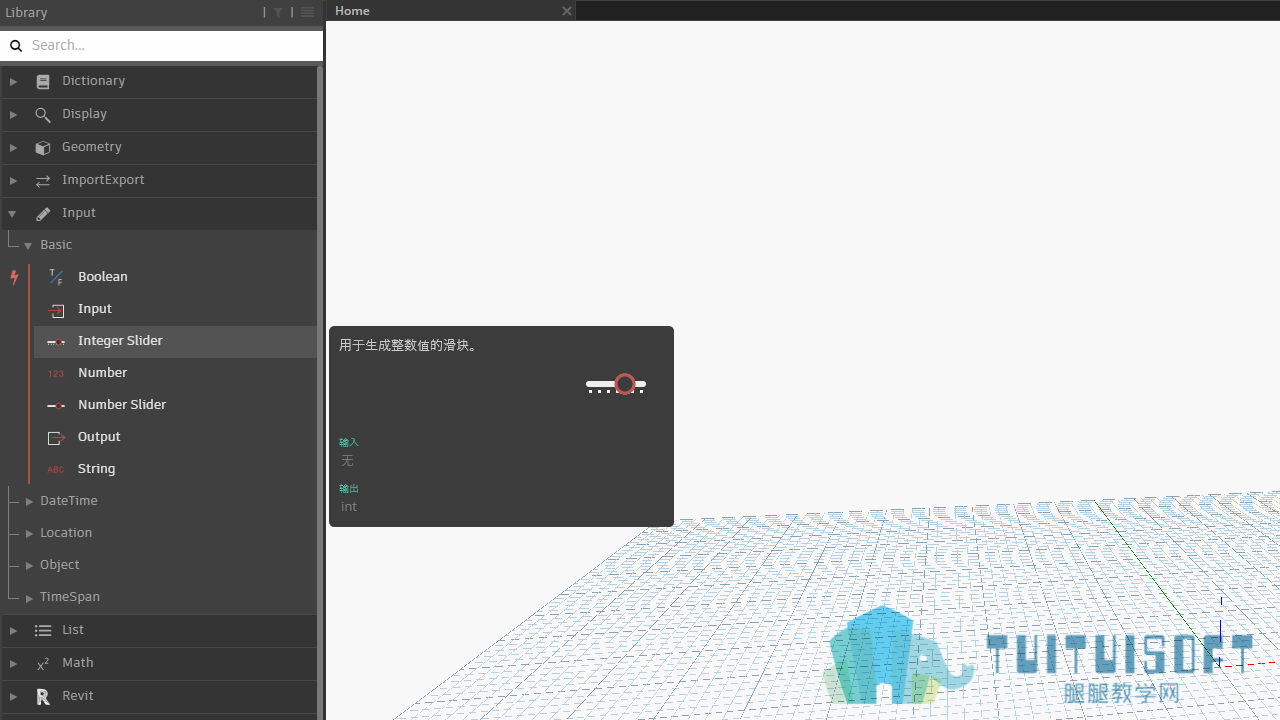Select the Output node label
The width and height of the screenshot is (1280, 720).
click(99, 437)
